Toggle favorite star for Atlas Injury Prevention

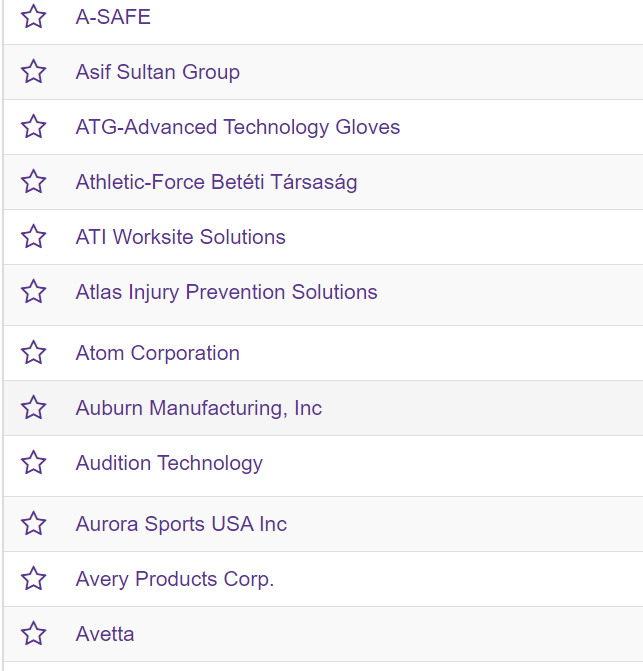coord(33,292)
